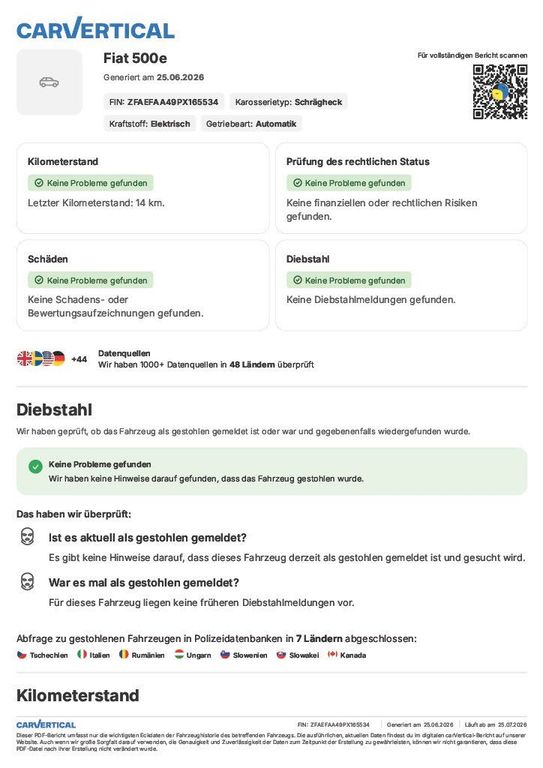Click the car placeholder thumbnail image
Viewport: 543px width, 768px height.
(49, 82)
